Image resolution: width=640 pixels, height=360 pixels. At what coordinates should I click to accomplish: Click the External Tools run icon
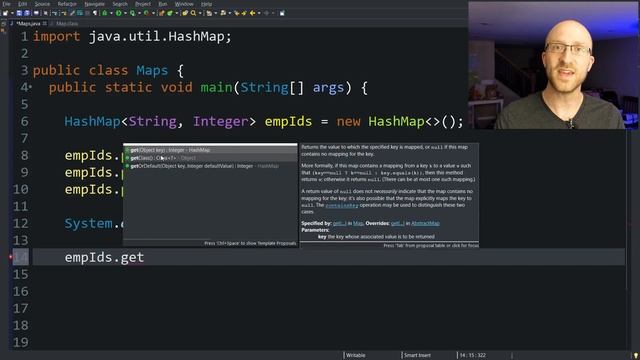(146, 13)
